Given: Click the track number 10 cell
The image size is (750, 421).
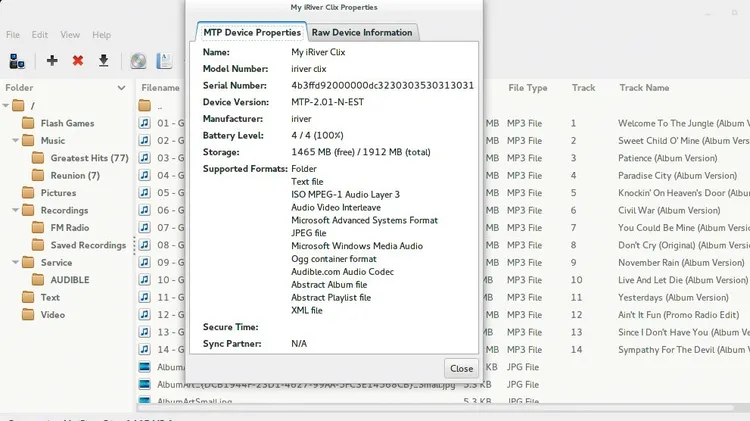Looking at the screenshot, I should pyautogui.click(x=576, y=280).
